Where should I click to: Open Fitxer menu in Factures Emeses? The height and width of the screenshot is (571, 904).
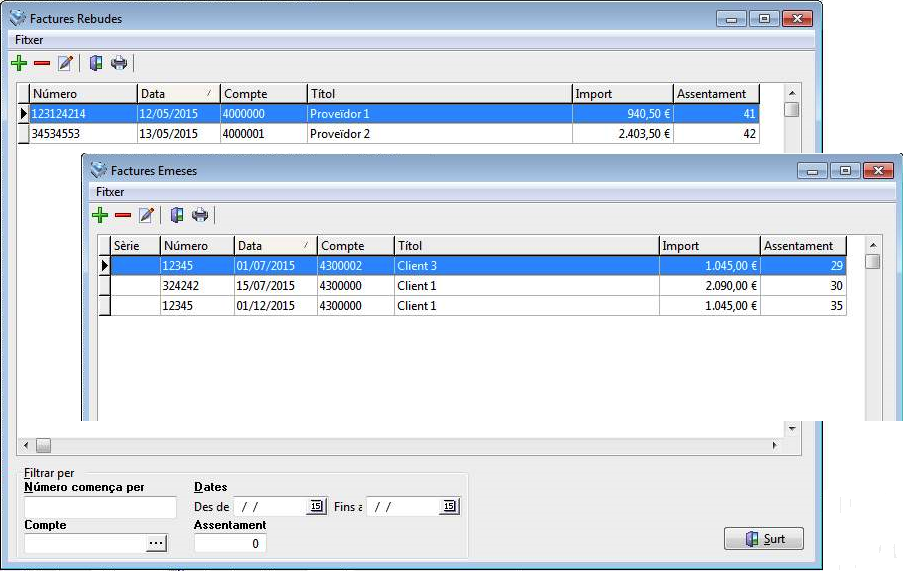point(110,192)
